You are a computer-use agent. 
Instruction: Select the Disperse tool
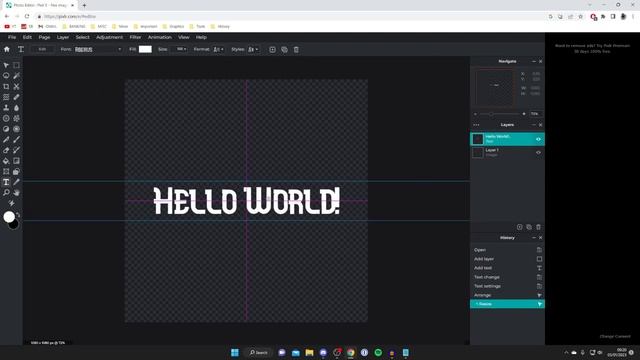point(16,118)
